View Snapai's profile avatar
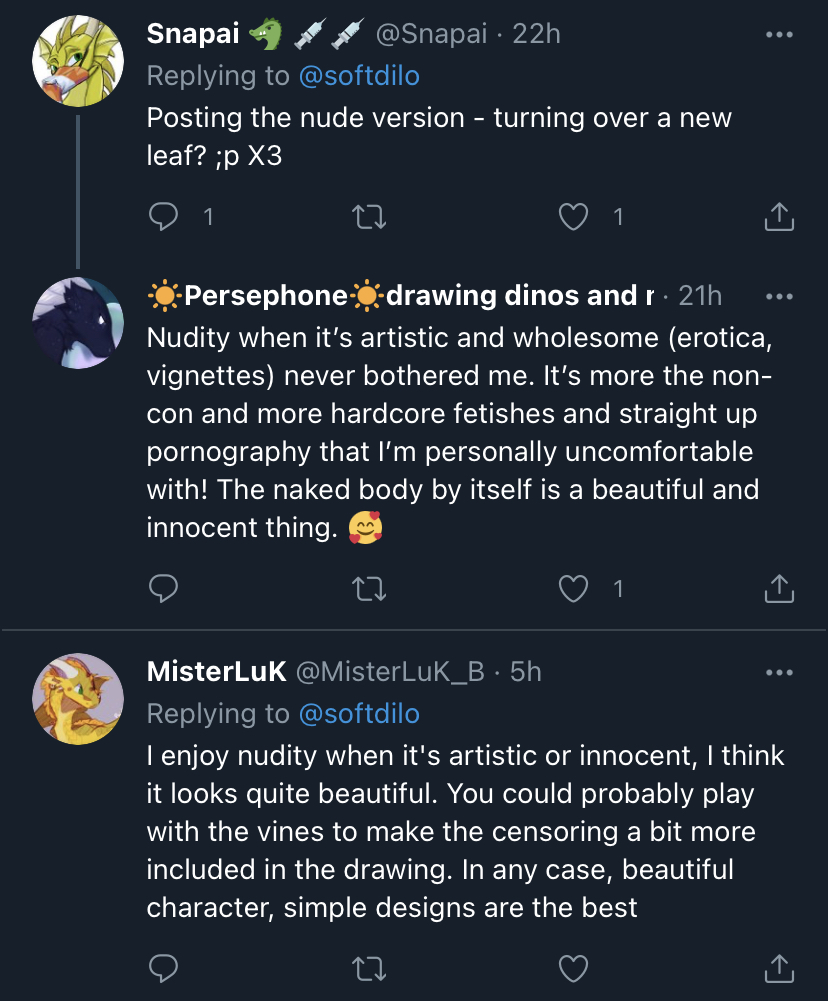Screen dimensions: 828x1001 [78, 61]
